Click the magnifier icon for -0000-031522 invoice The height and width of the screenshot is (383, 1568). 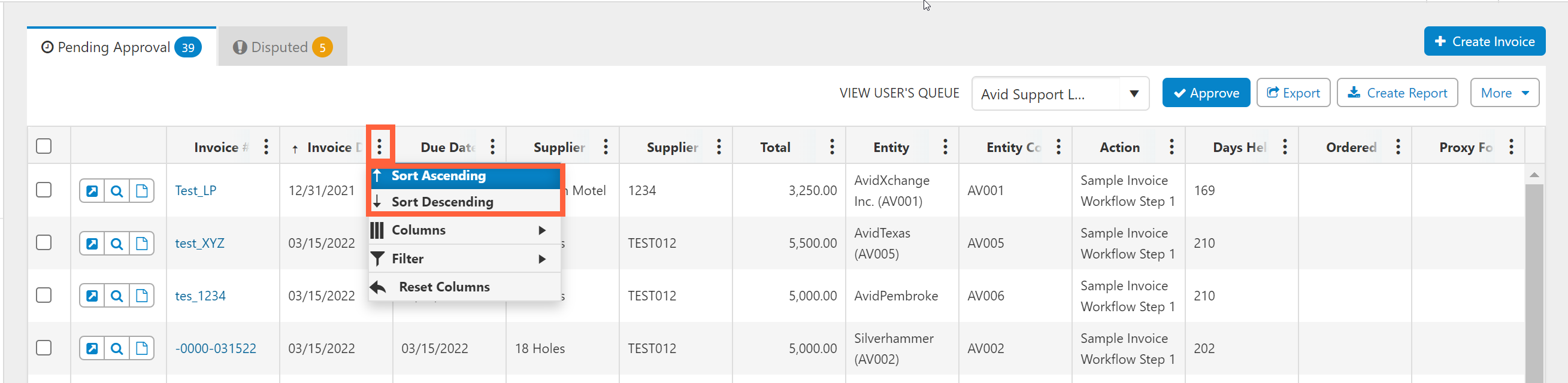(117, 349)
